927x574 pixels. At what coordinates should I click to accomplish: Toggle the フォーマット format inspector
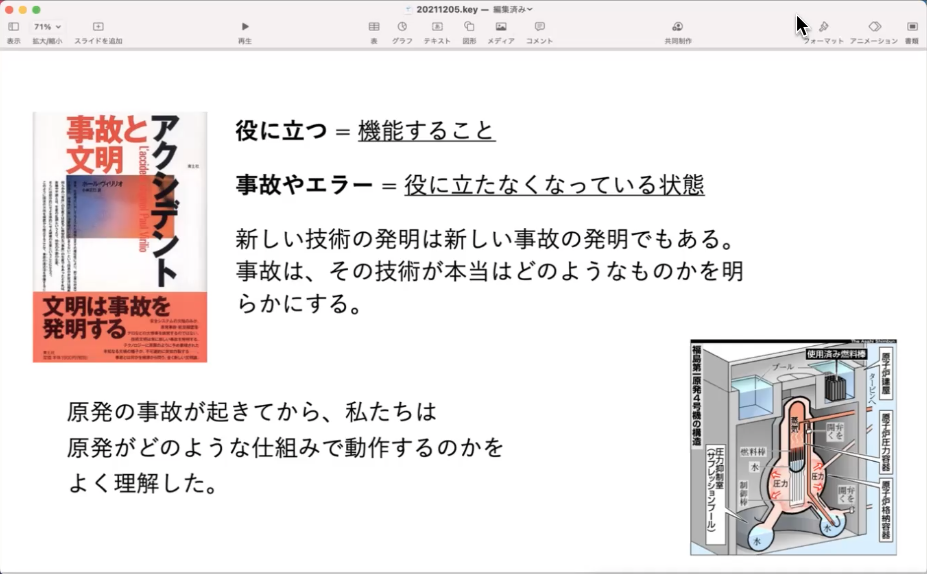point(823,26)
